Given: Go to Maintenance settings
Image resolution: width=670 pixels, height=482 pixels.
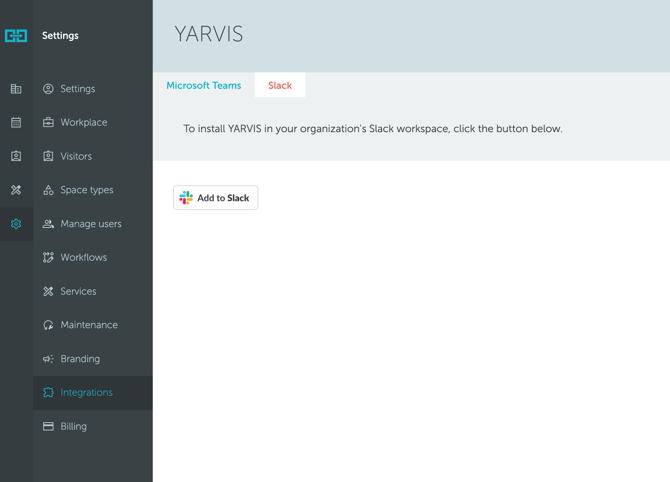Looking at the screenshot, I should tap(88, 325).
